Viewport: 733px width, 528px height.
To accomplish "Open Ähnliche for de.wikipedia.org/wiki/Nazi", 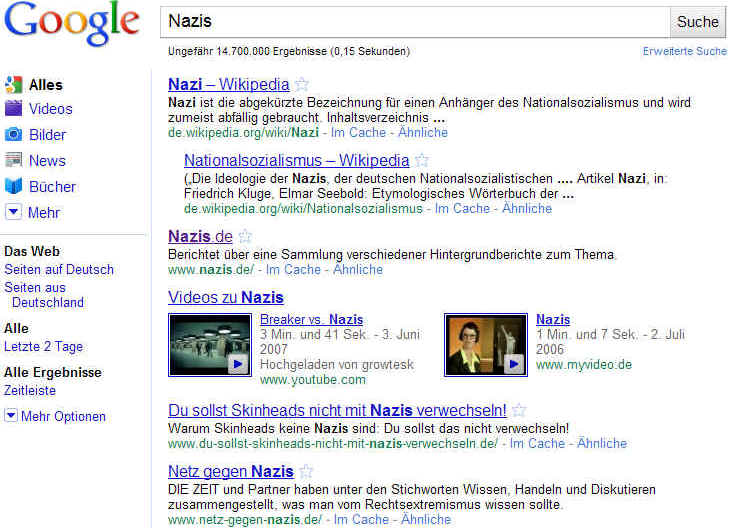I will tap(423, 132).
